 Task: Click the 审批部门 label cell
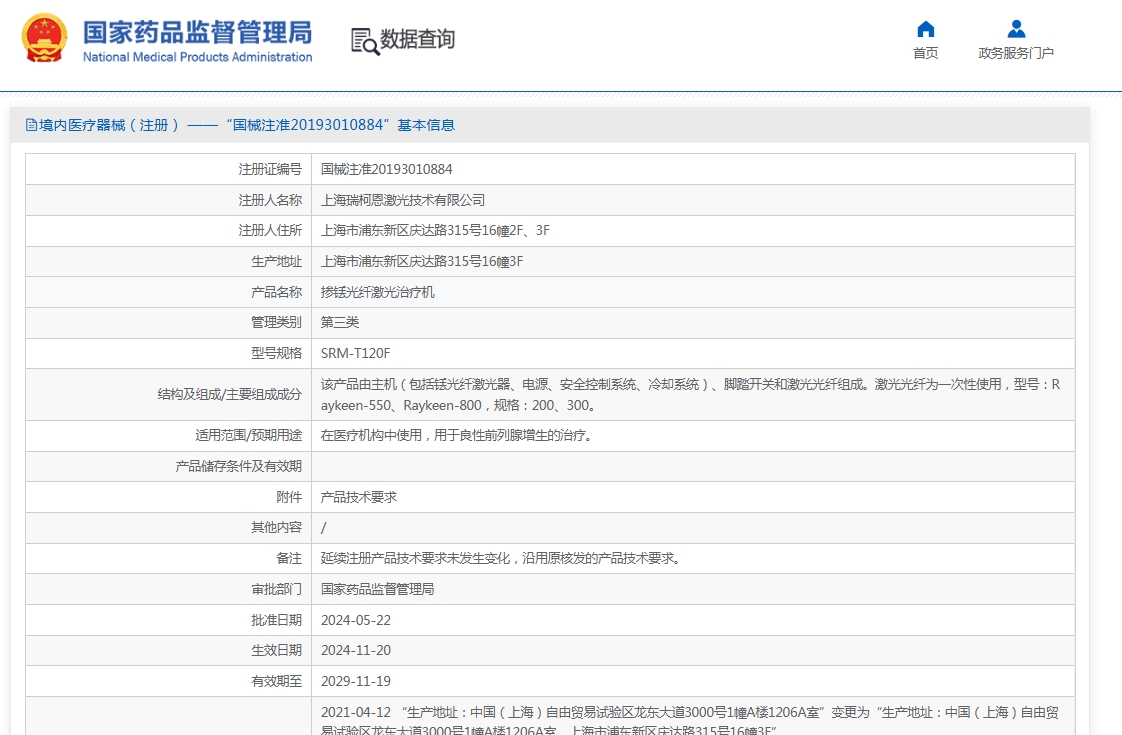point(169,589)
